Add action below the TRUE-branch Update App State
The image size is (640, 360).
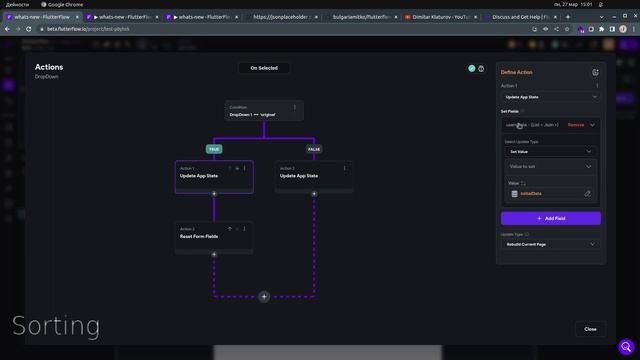(x=214, y=194)
